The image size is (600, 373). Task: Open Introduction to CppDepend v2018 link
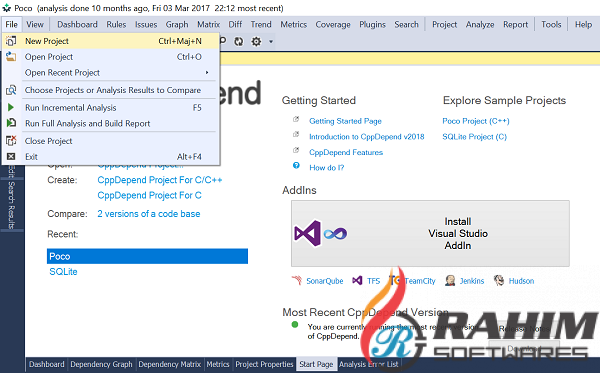[x=367, y=137]
